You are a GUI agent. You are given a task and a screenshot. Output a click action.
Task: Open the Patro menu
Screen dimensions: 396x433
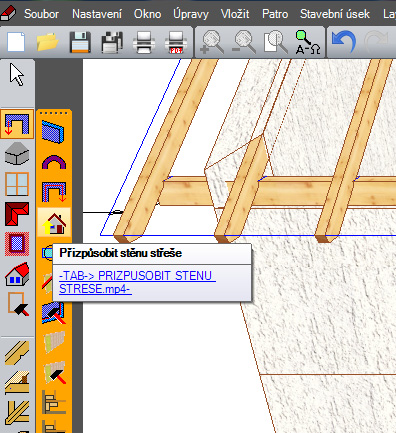tap(275, 14)
